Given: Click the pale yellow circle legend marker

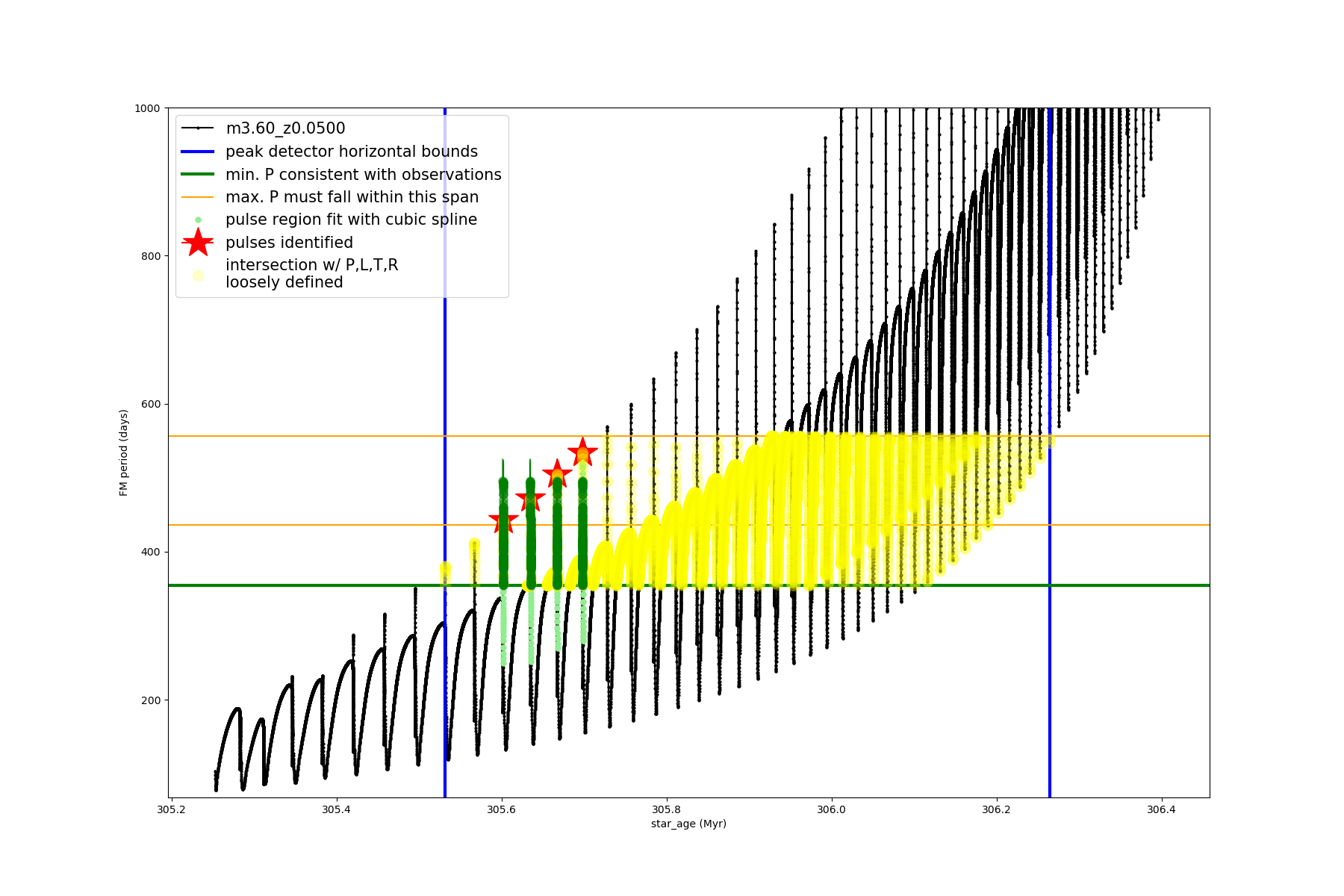Looking at the screenshot, I should point(198,276).
